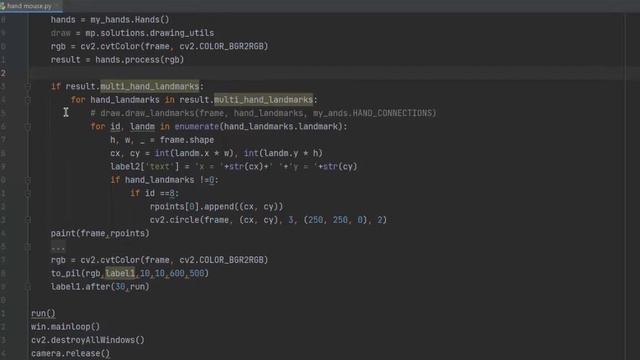
Task: Click 'win.mainloop()' line
Action: tap(65, 327)
